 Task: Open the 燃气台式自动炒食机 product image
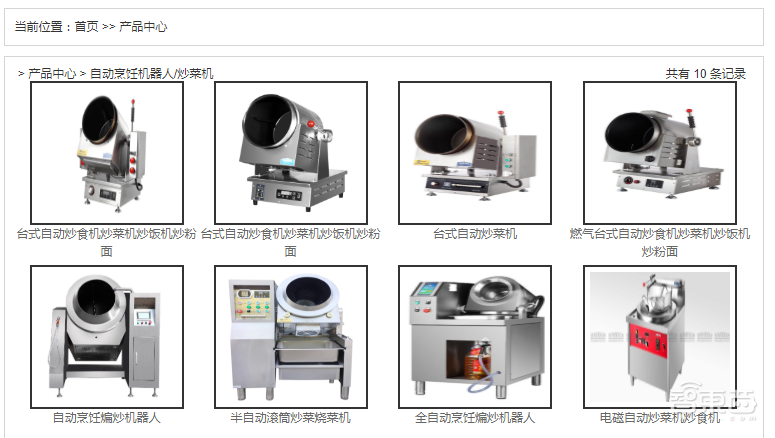point(660,153)
